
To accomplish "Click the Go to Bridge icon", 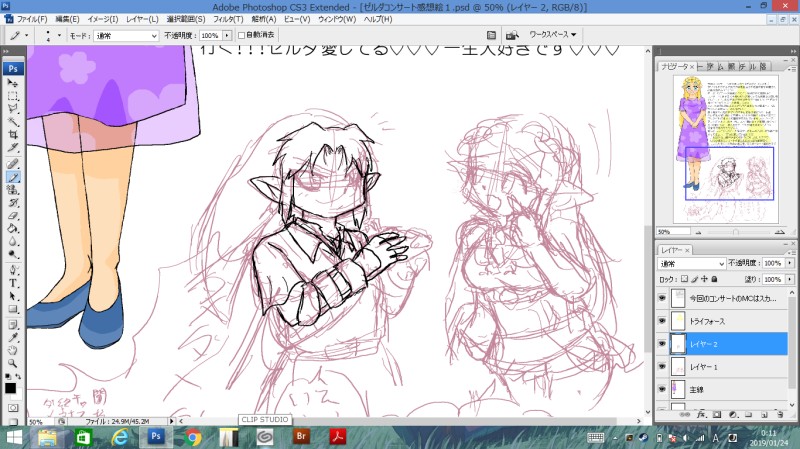I will click(512, 35).
